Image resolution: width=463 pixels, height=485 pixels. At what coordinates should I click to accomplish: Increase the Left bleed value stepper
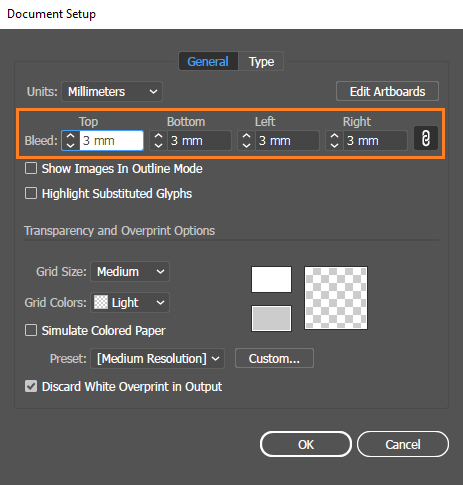click(246, 136)
